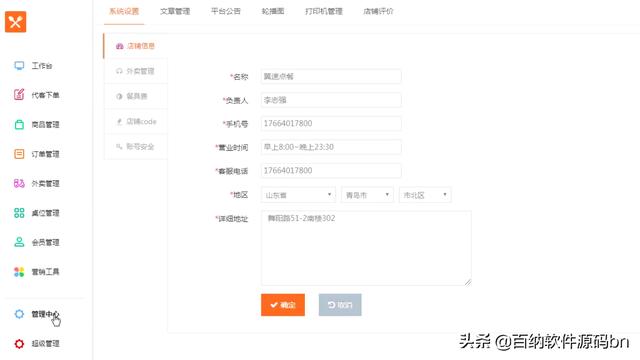640x360 pixels.
Task: Open the 会员管理 person icon
Action: point(19,242)
